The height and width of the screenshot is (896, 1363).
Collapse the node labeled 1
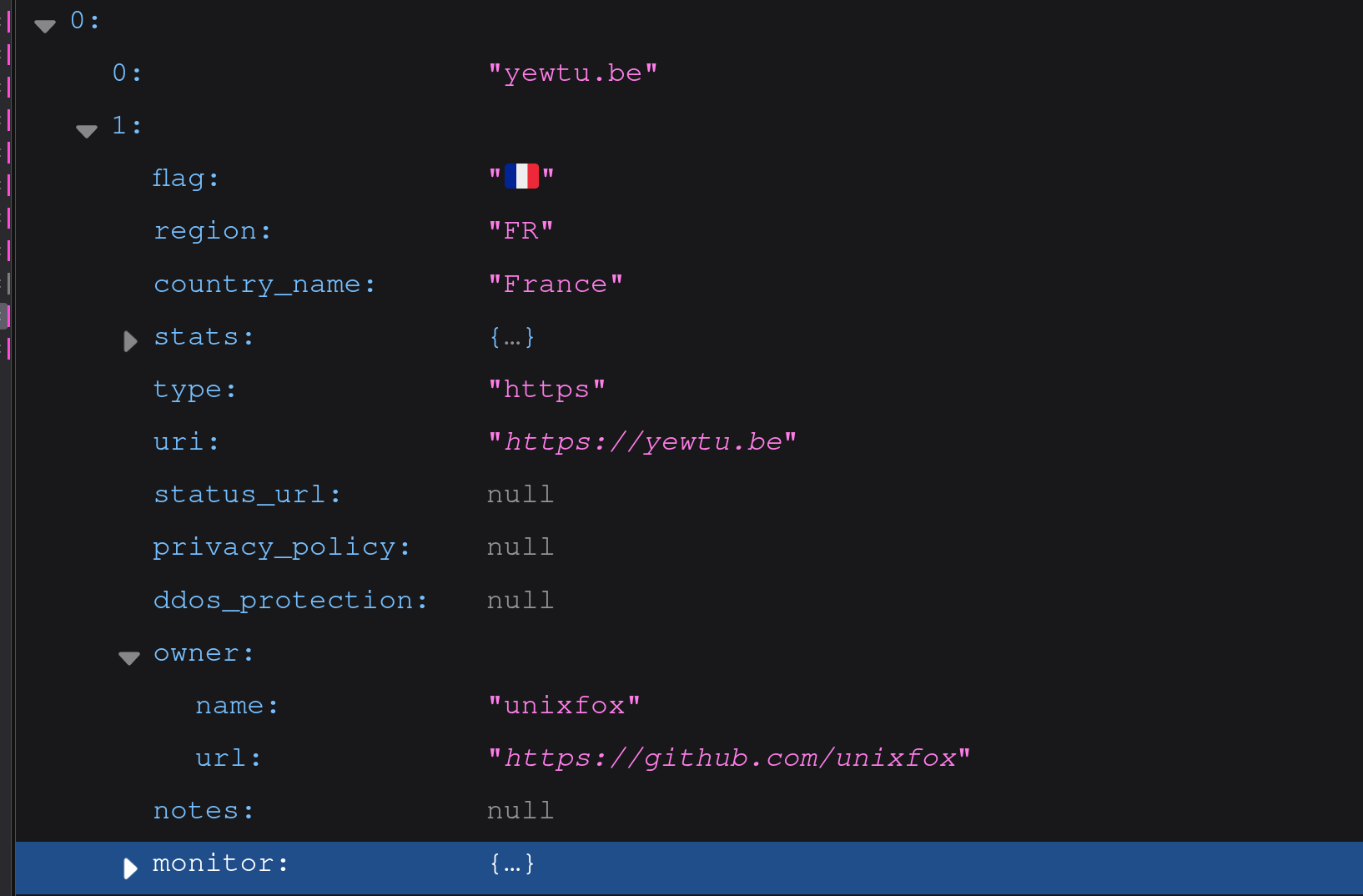[x=87, y=131]
